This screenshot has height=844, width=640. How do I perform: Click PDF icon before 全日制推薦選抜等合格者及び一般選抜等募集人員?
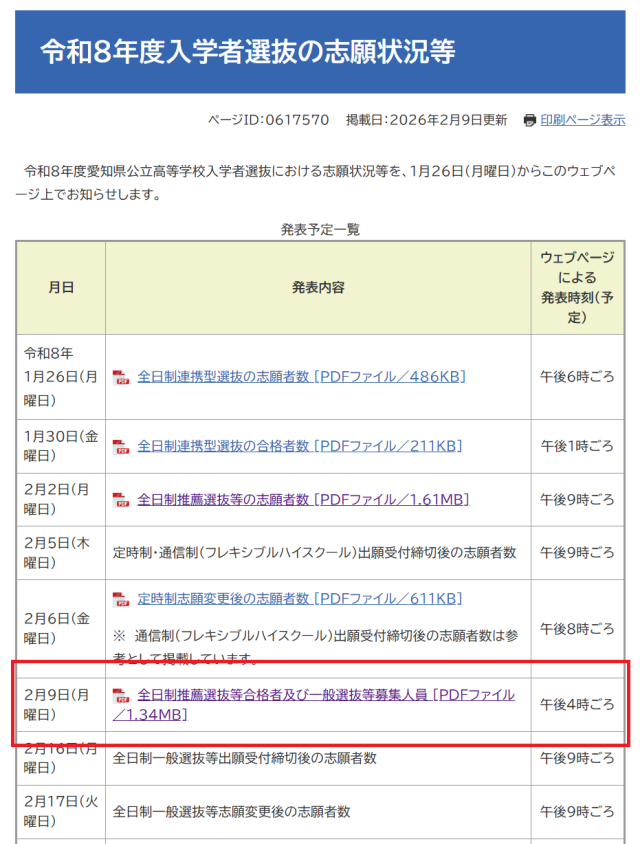pos(121,696)
